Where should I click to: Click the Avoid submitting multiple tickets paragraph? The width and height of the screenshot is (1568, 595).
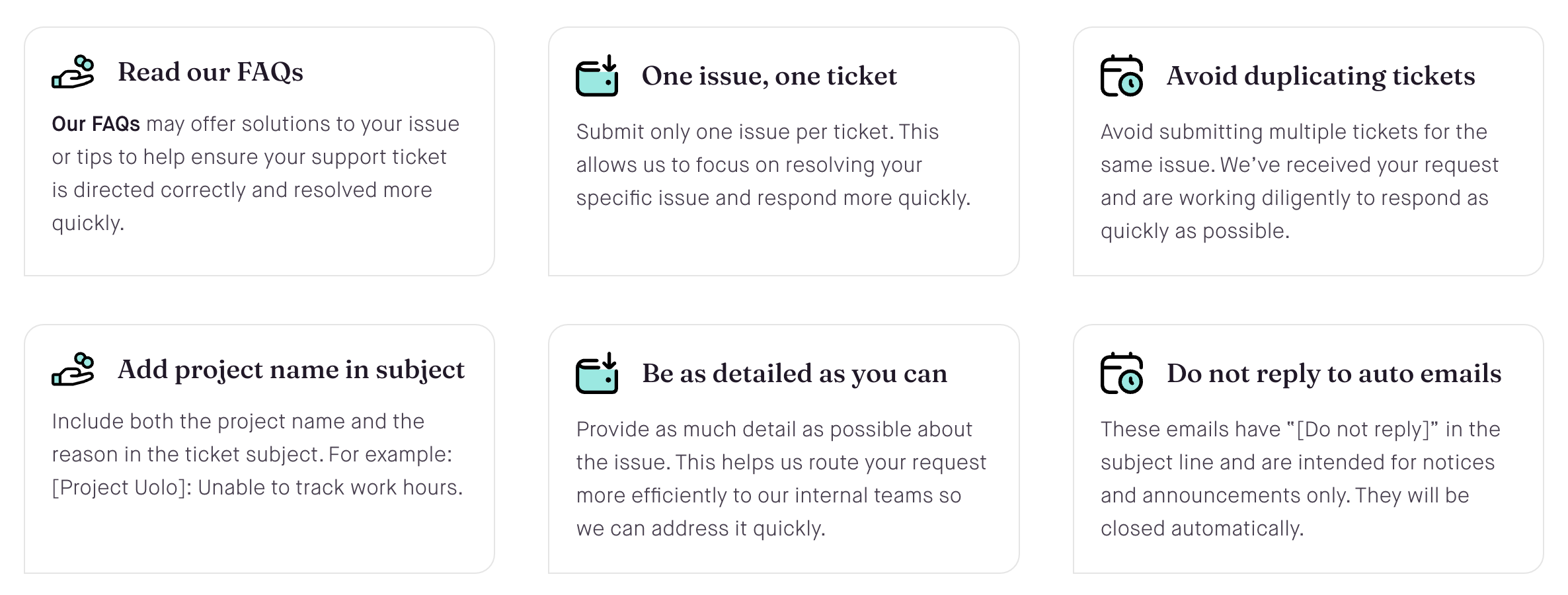click(x=1299, y=181)
